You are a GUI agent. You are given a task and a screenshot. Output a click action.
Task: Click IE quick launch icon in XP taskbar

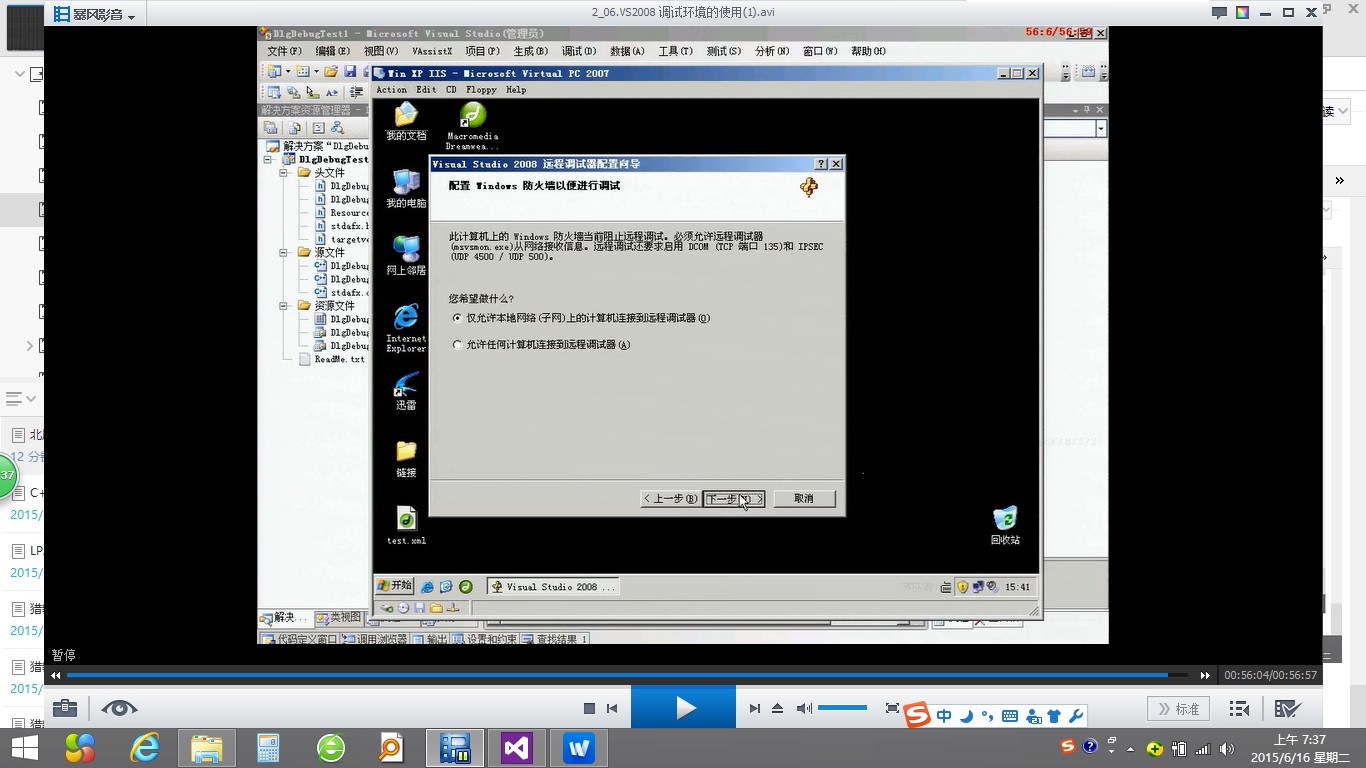(x=428, y=587)
